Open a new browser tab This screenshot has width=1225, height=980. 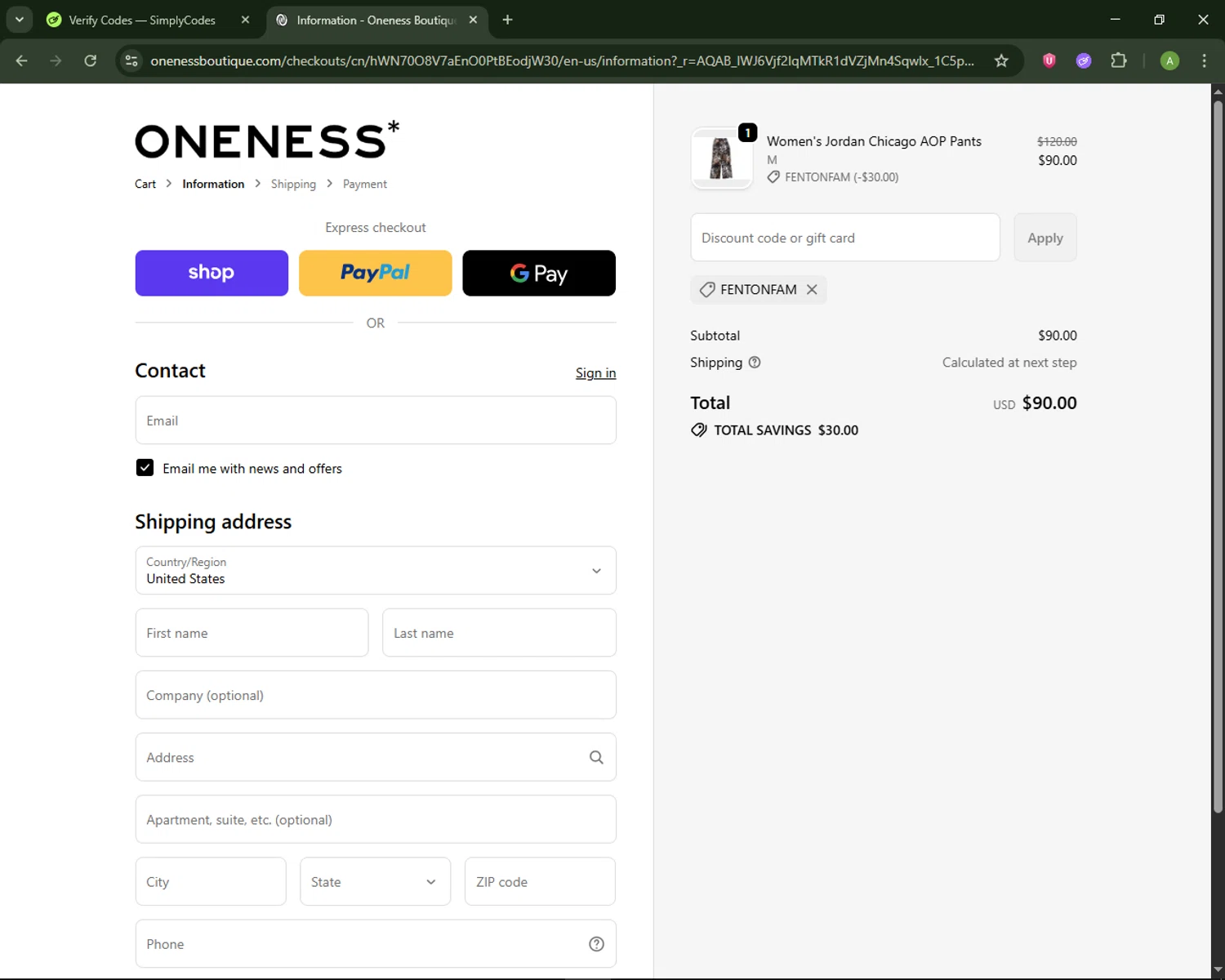pos(508,20)
